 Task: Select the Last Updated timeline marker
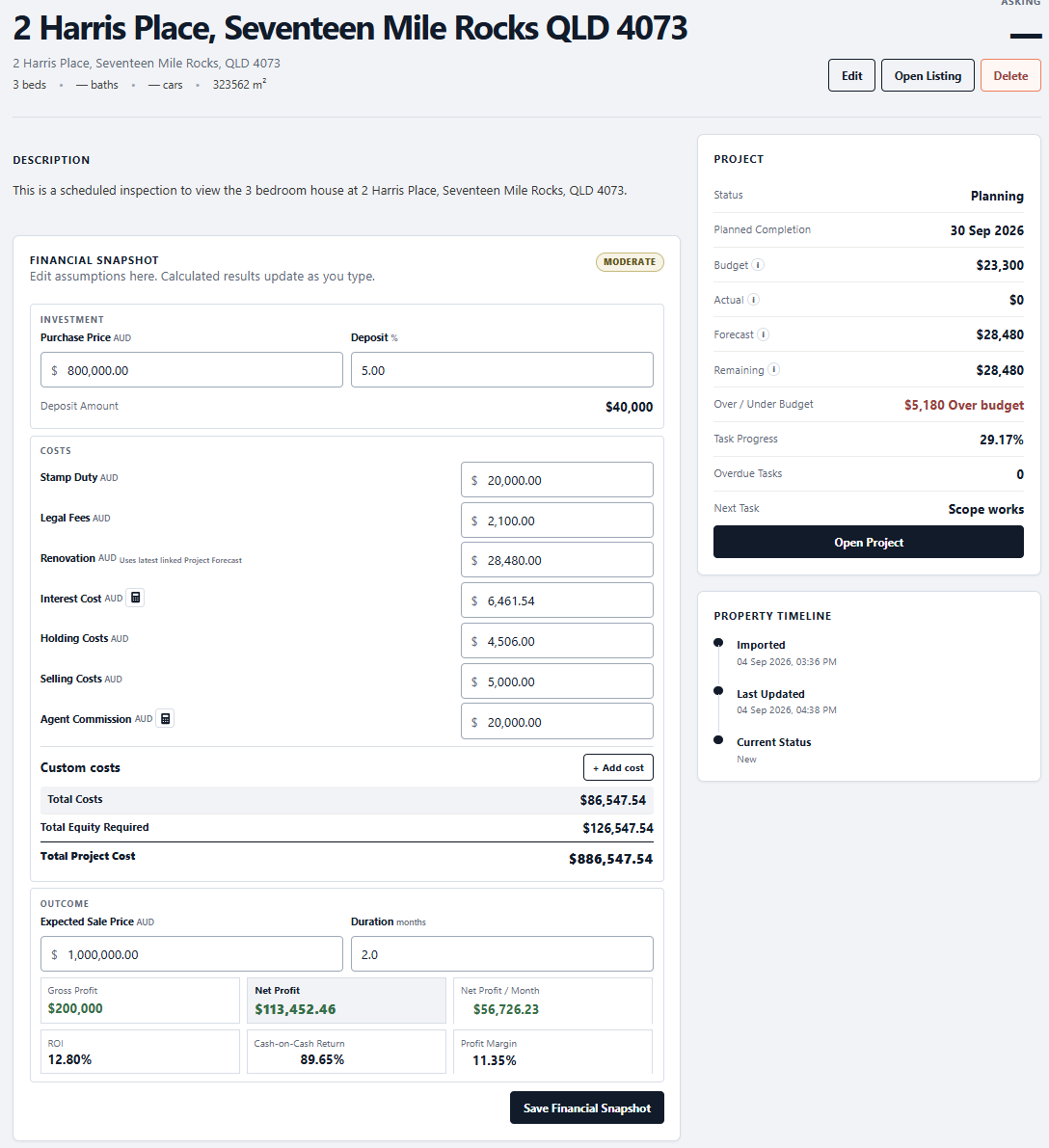(718, 691)
